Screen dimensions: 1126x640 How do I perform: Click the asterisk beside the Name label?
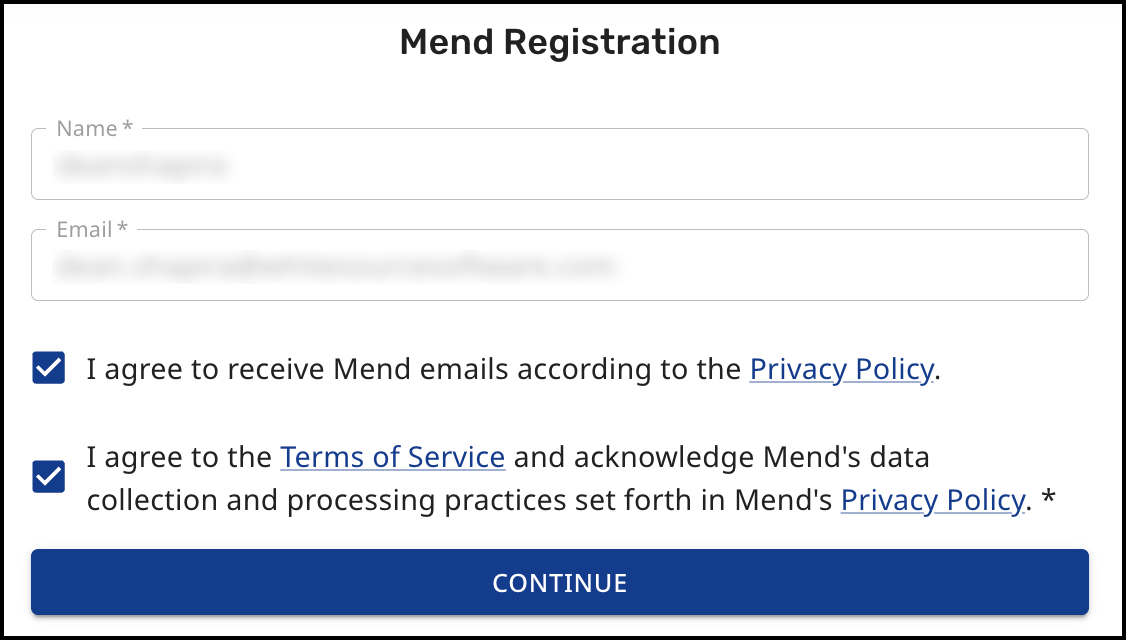(127, 128)
